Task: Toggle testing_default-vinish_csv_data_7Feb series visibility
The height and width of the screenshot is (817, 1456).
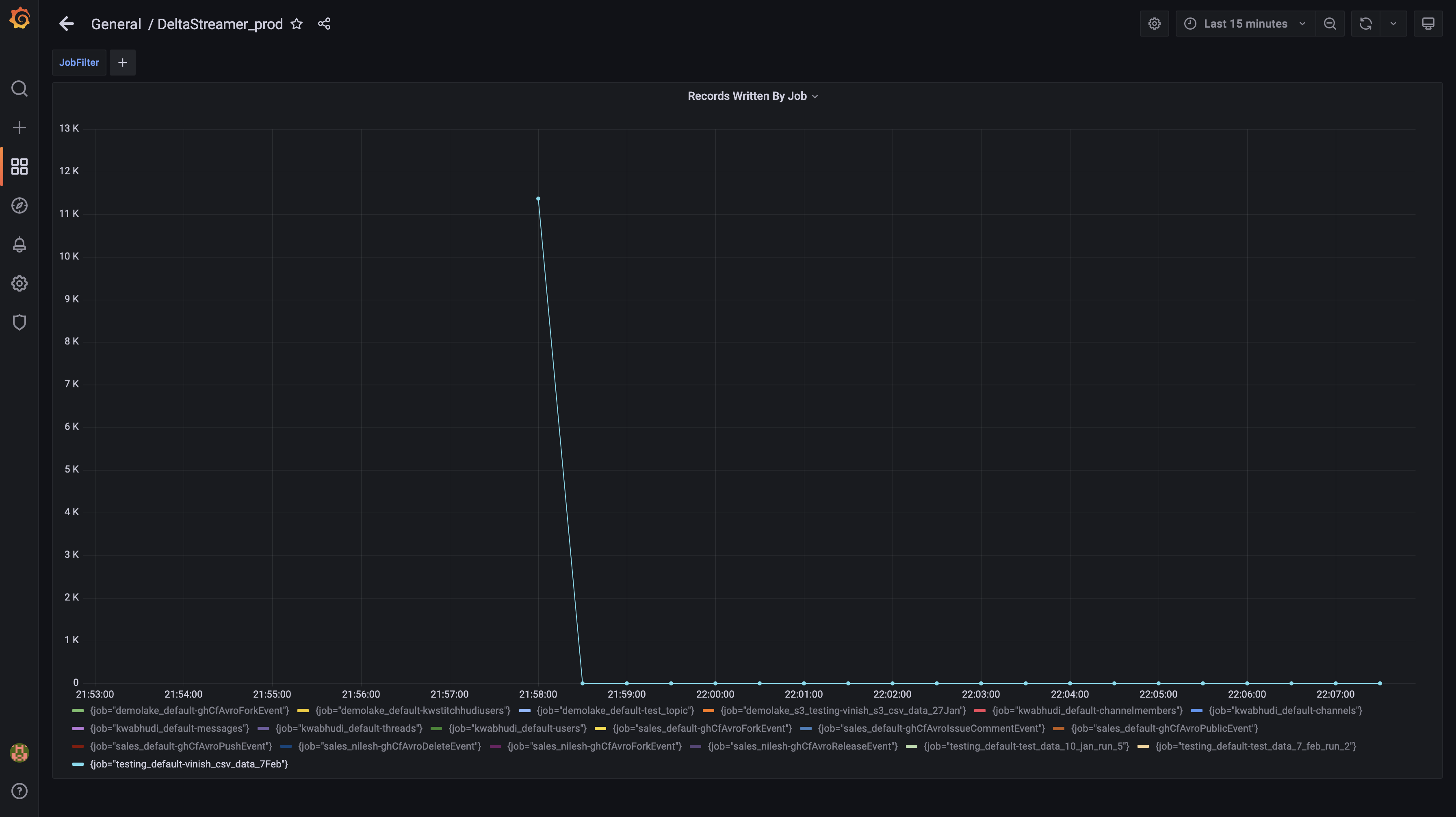Action: (x=189, y=765)
